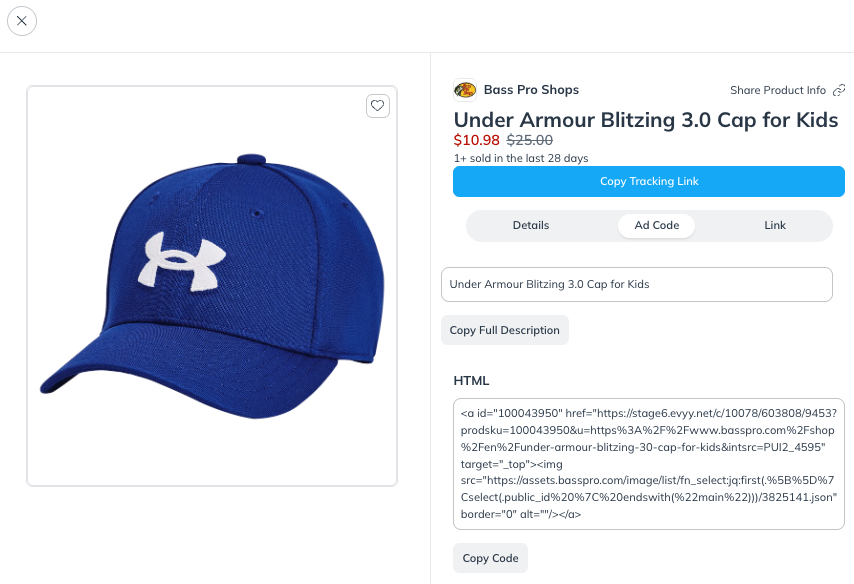This screenshot has height=584, width=854.
Task: Select the HTML ad code text box
Action: point(649,462)
